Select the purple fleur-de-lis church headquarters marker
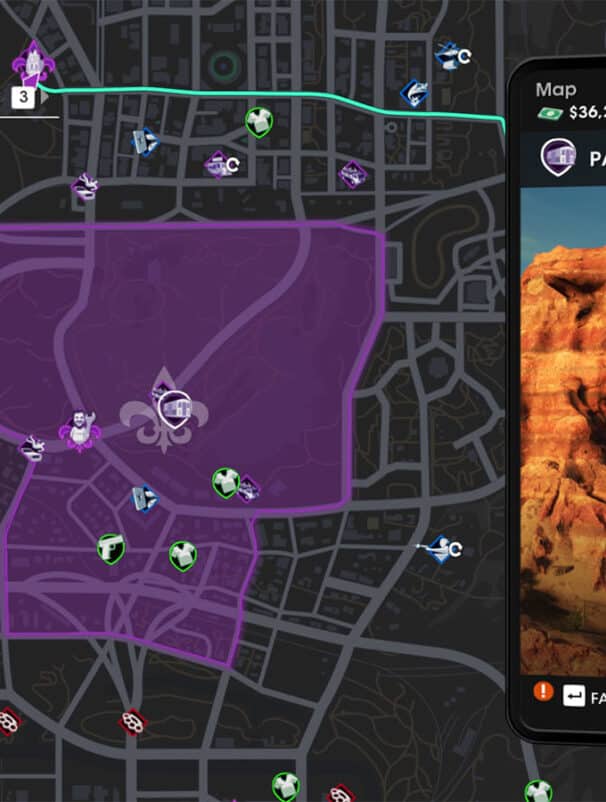Screen dimensions: 606x802 (33, 64)
